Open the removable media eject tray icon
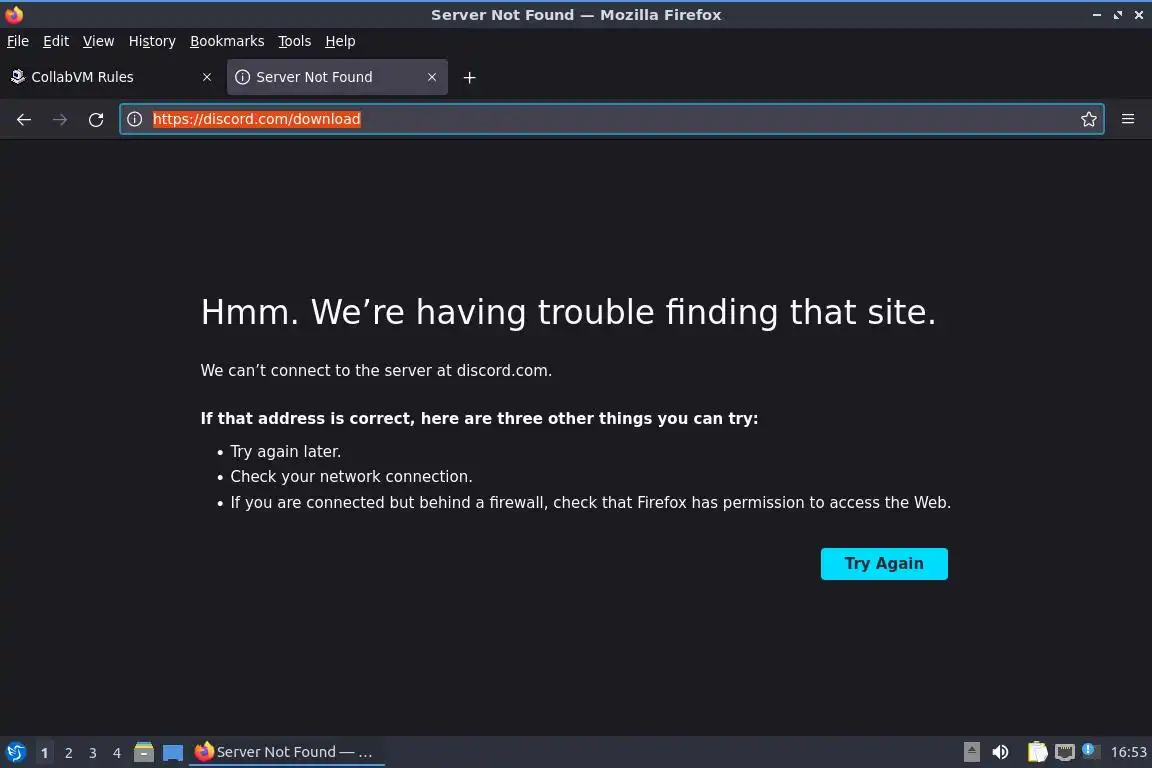1152x768 pixels. 971,752
